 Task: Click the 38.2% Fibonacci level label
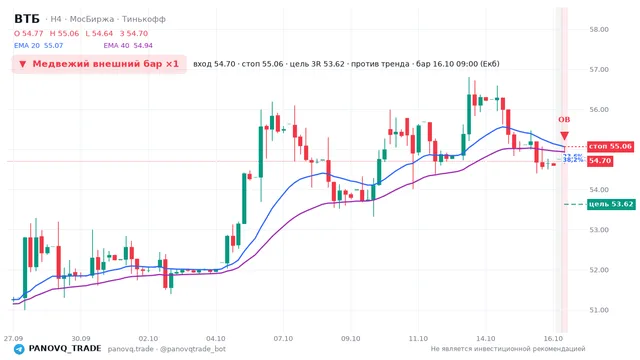point(573,160)
